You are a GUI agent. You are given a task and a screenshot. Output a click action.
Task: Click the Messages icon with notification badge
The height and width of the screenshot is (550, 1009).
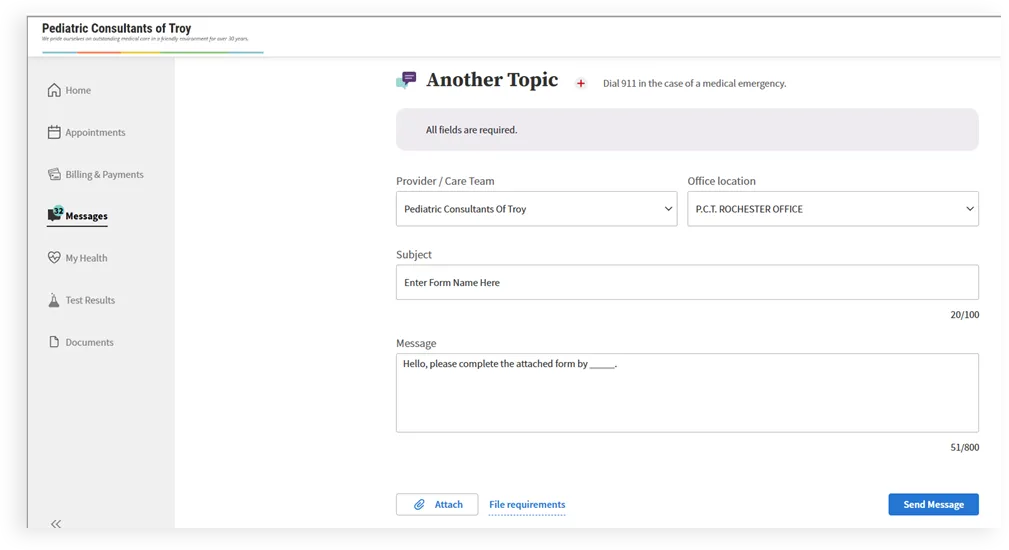[55, 215]
